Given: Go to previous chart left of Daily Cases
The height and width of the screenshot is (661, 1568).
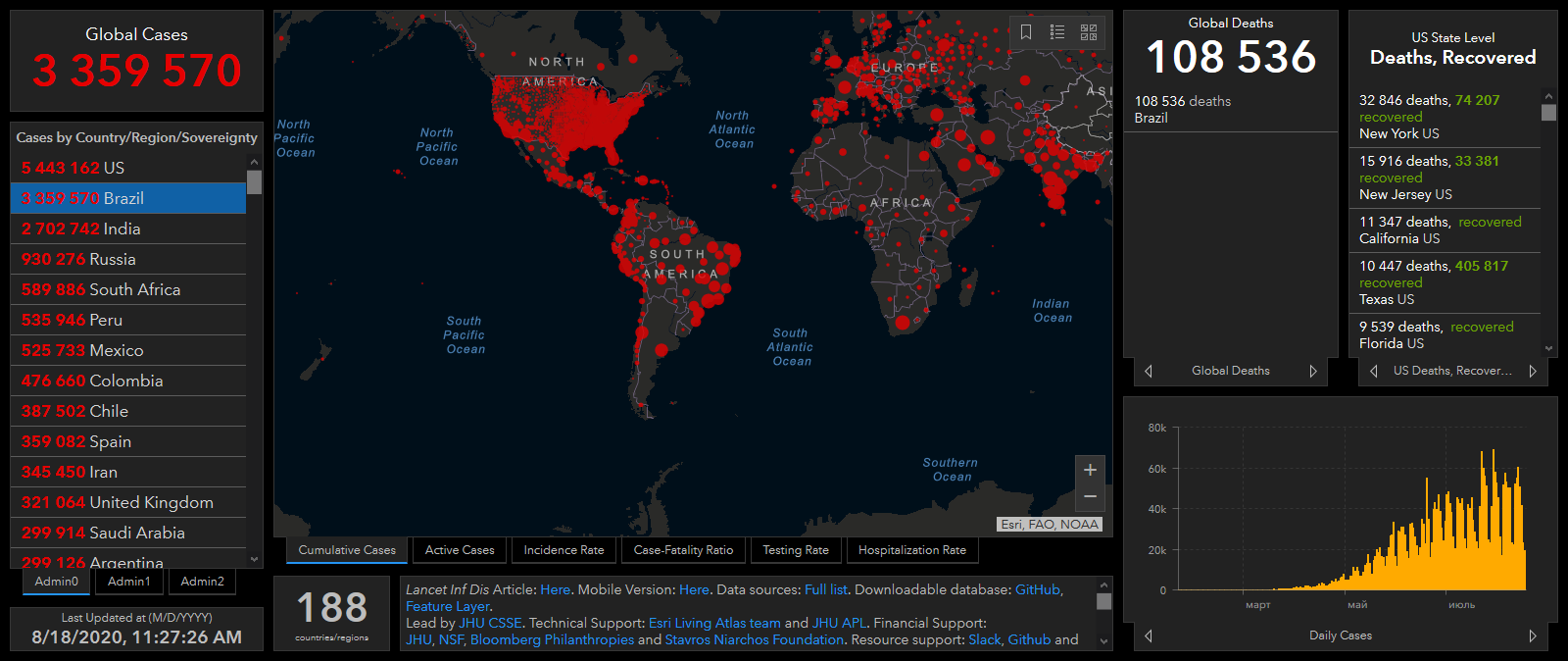Looking at the screenshot, I should pyautogui.click(x=1149, y=636).
